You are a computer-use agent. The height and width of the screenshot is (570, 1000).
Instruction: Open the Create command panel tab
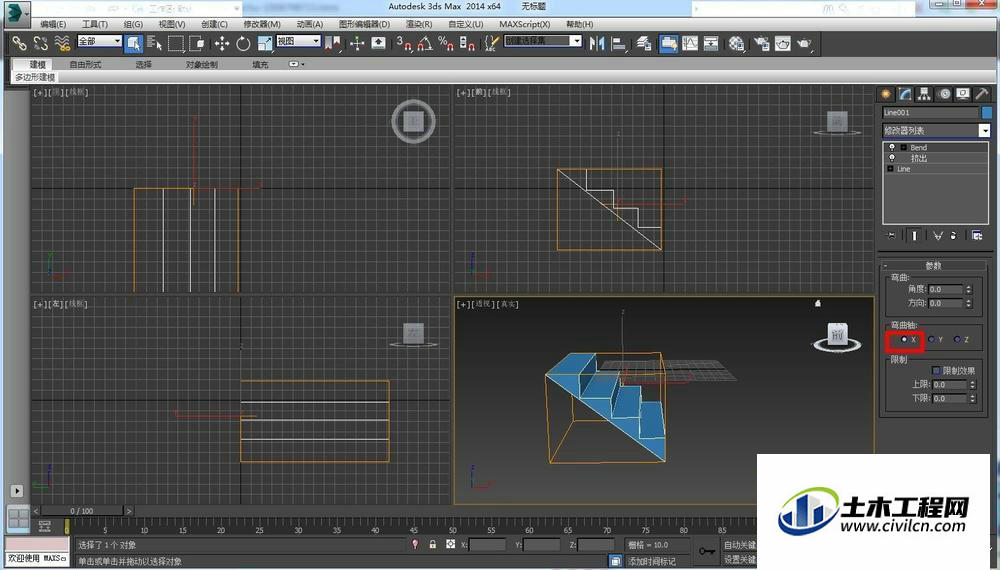[x=886, y=94]
